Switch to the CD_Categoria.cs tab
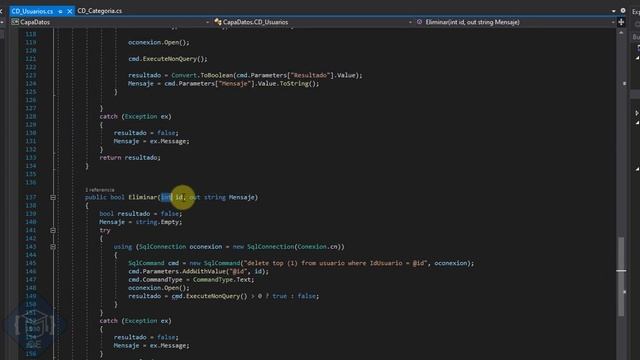 [x=100, y=11]
